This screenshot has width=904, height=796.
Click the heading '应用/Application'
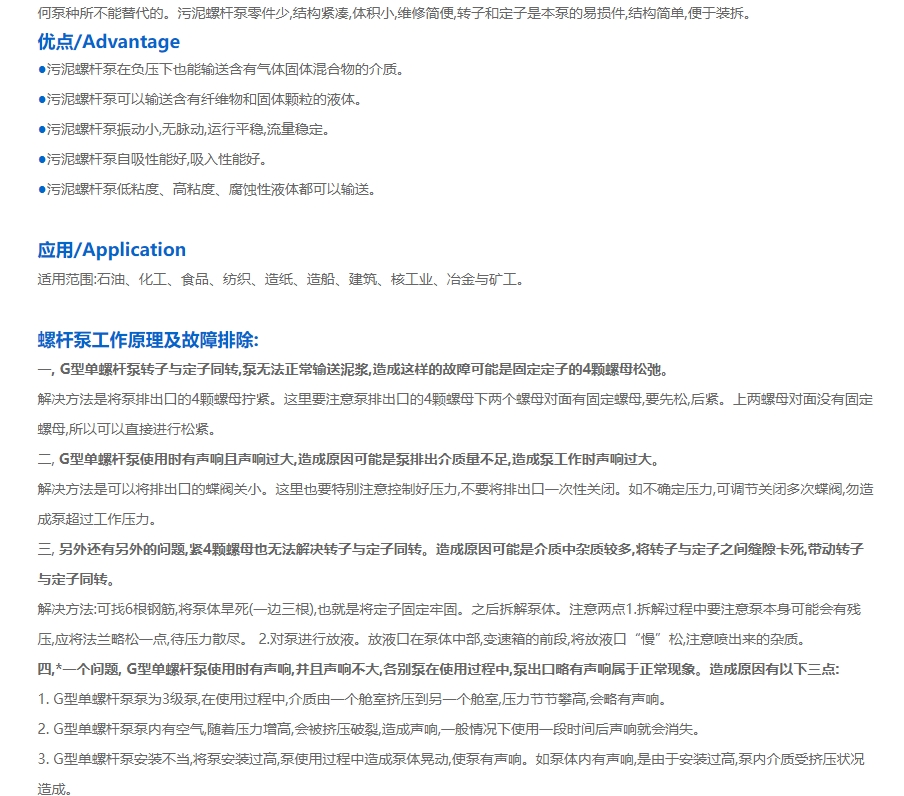pos(112,250)
